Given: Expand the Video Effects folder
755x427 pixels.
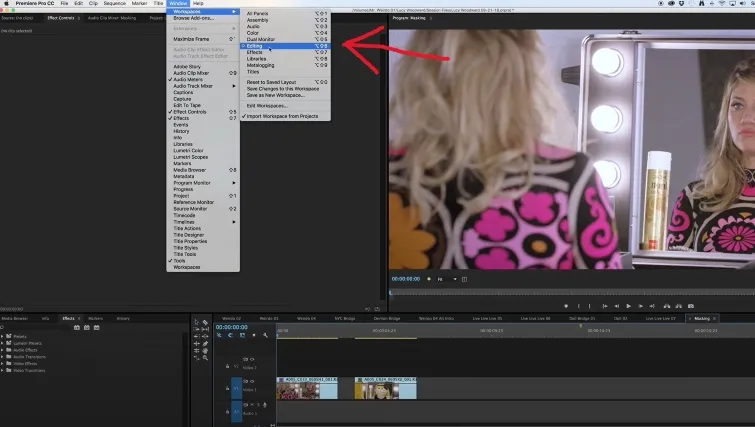Looking at the screenshot, I should click(2, 363).
